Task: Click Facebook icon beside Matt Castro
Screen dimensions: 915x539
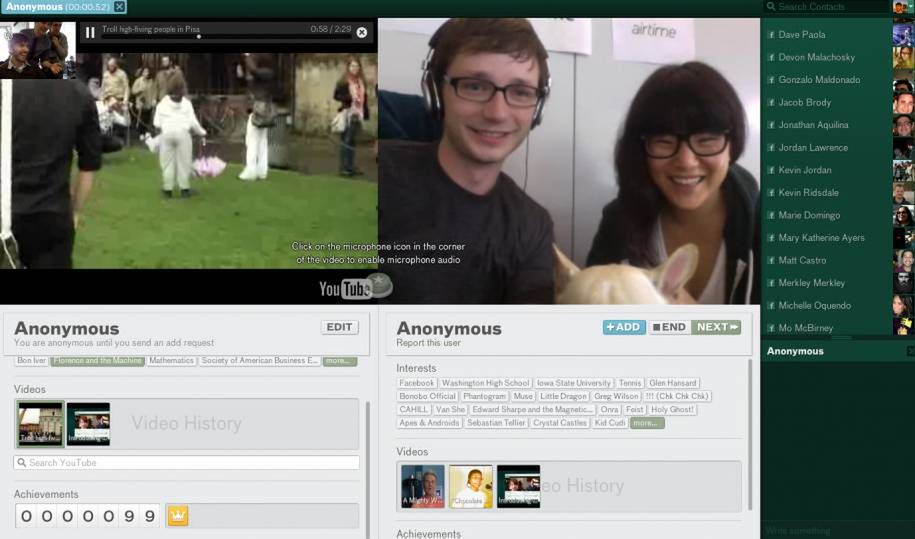Action: (770, 260)
